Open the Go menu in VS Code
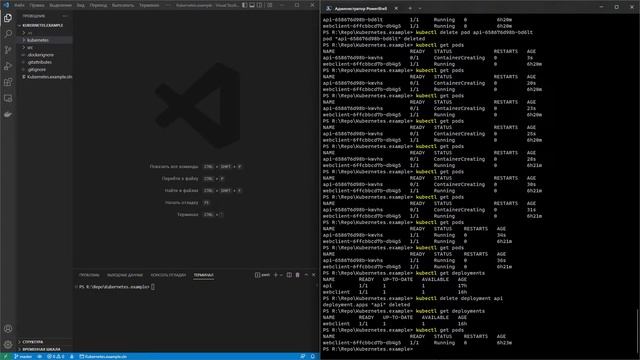The width and height of the screenshot is (640, 360). (x=98, y=5)
